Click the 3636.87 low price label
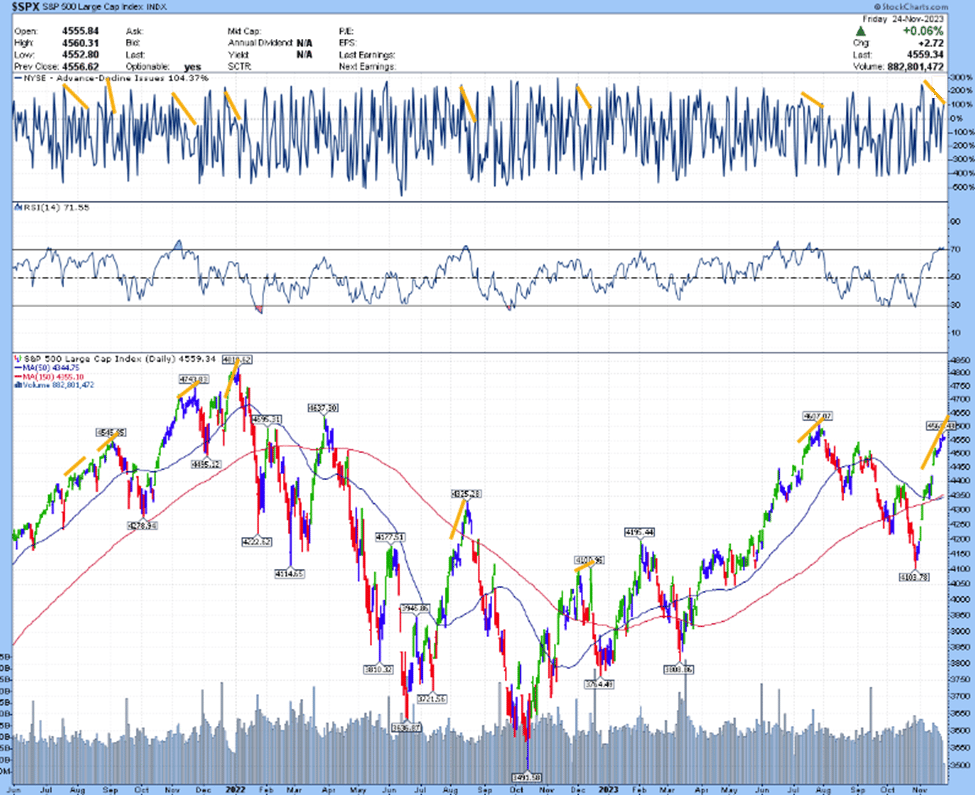The height and width of the screenshot is (795, 975). 406,727
